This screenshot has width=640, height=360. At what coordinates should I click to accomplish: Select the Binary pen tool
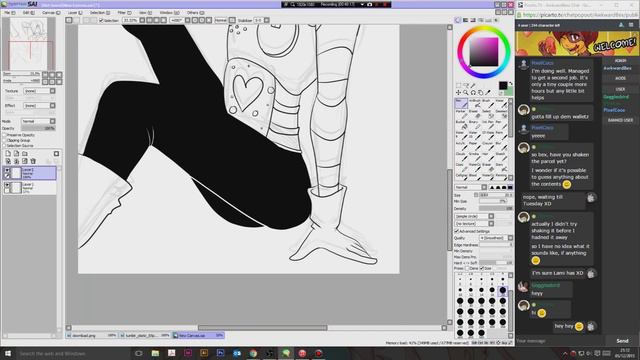click(x=474, y=124)
